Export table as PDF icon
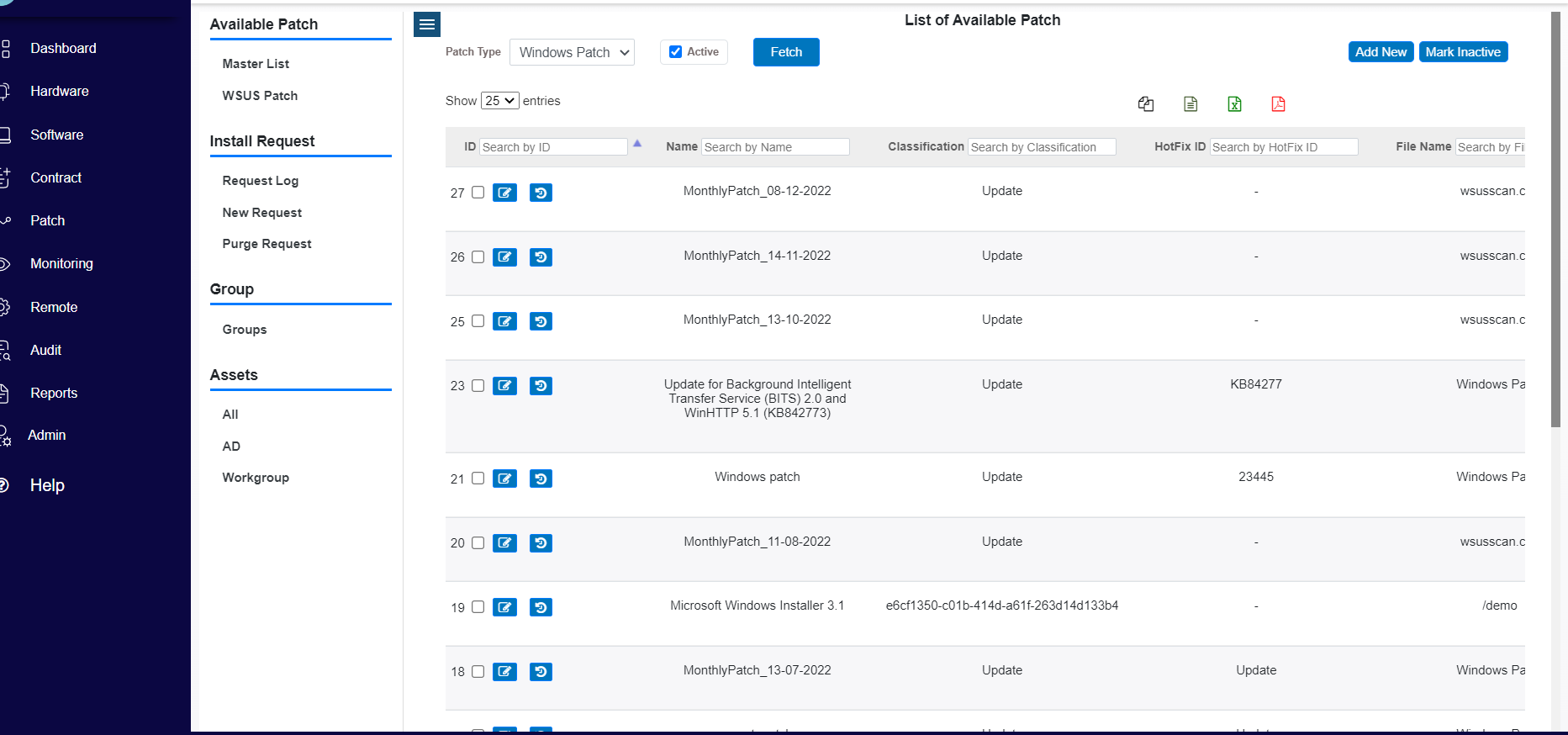1568x735 pixels. point(1278,103)
